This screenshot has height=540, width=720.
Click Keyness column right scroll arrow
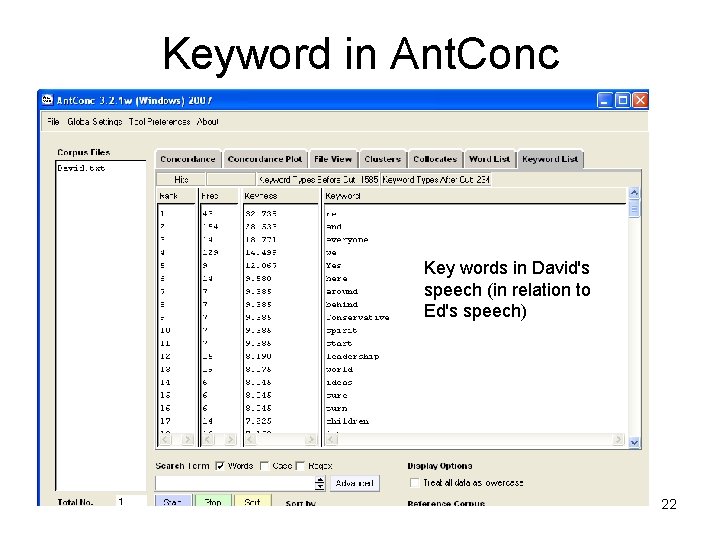point(311,440)
